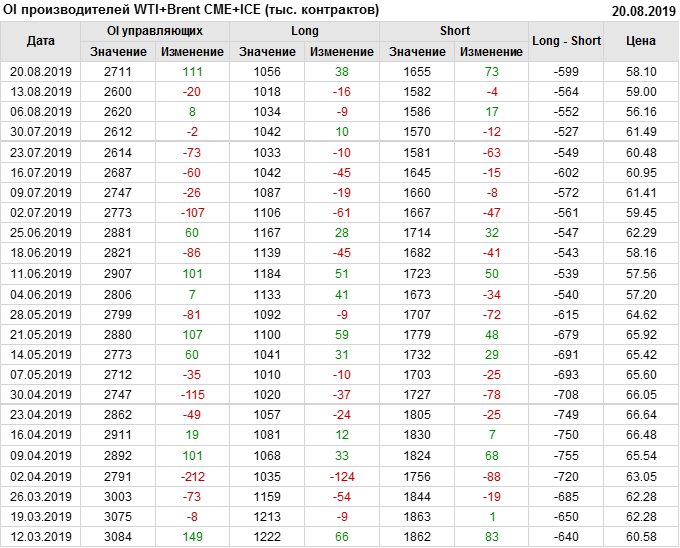
Task: Select the 13.08.2019 date cell
Action: 41,91
